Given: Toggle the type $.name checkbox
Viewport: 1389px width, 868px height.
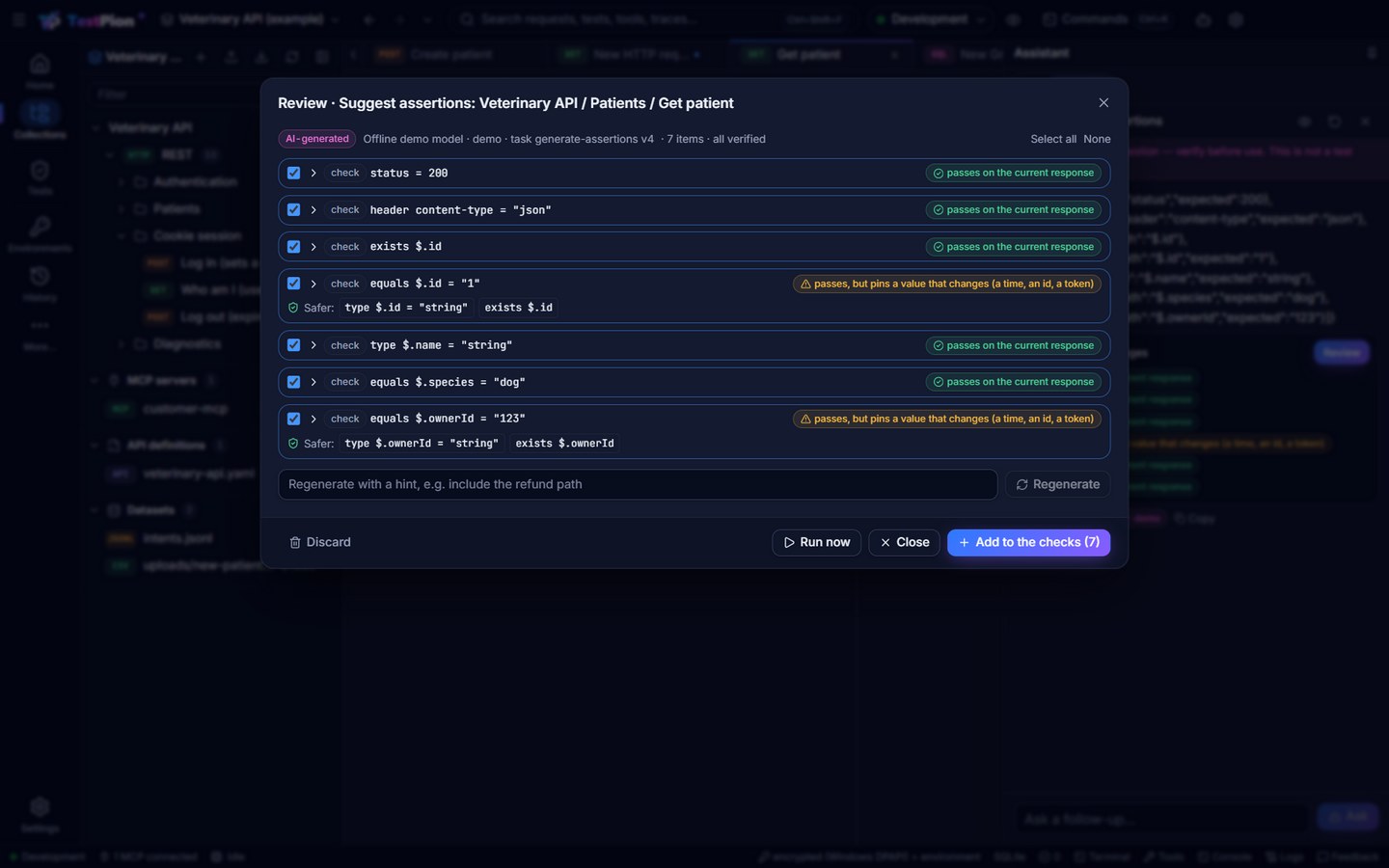Looking at the screenshot, I should pos(294,345).
